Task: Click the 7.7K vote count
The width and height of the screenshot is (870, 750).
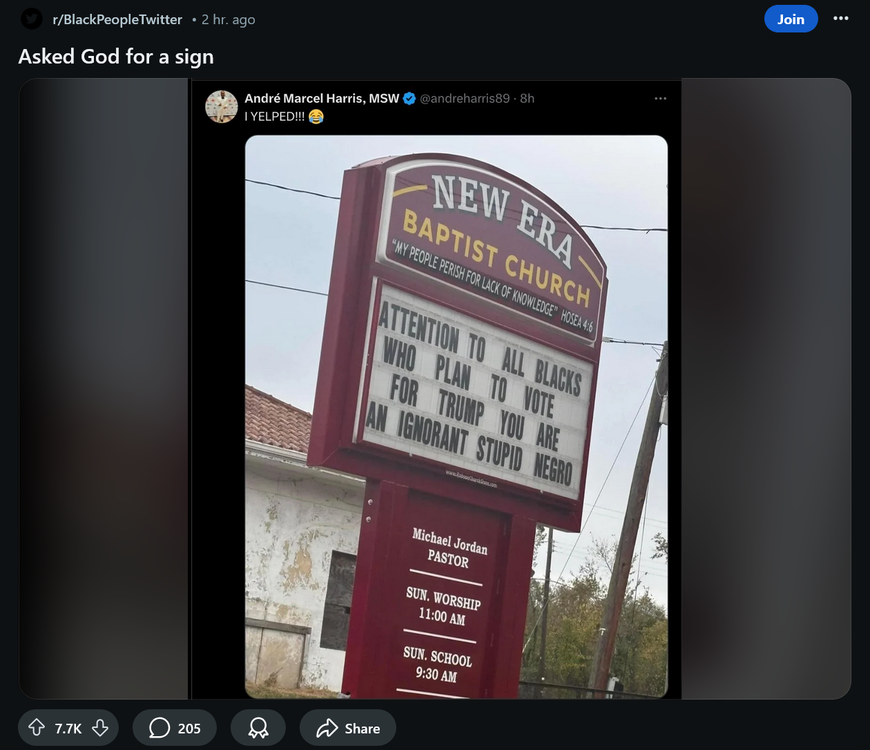Action: [x=68, y=728]
